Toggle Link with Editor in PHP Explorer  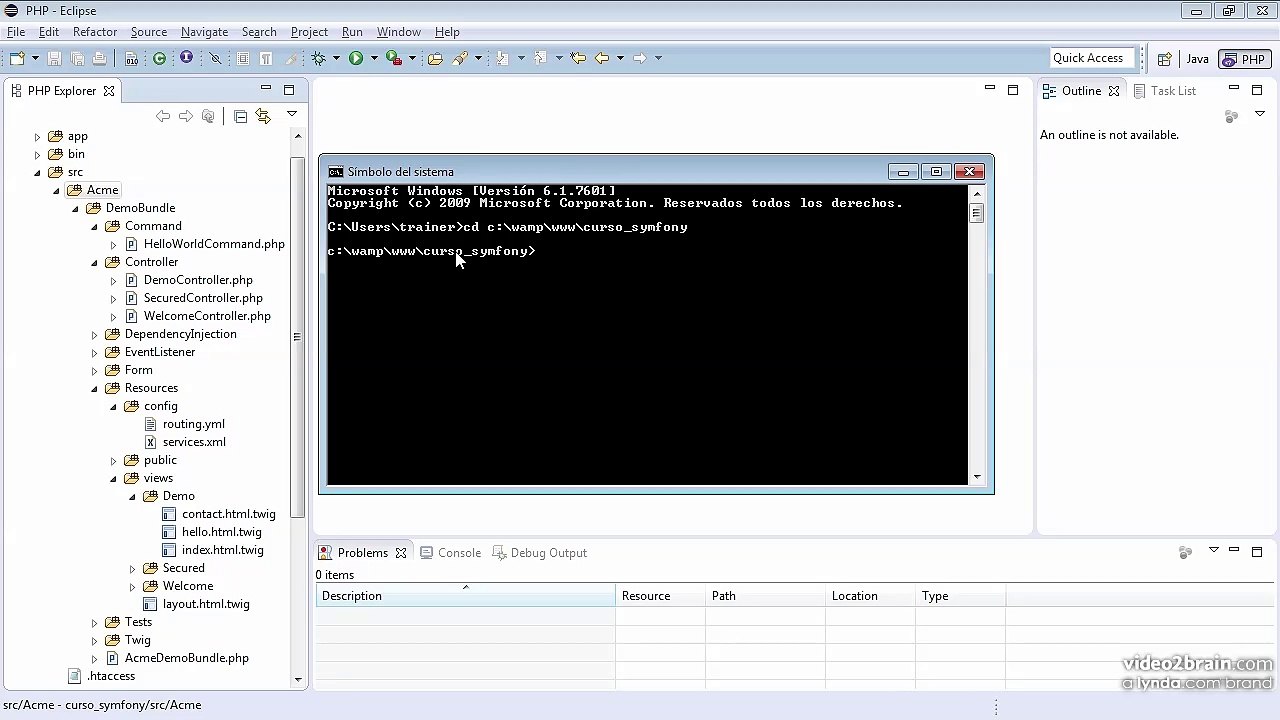pyautogui.click(x=263, y=117)
